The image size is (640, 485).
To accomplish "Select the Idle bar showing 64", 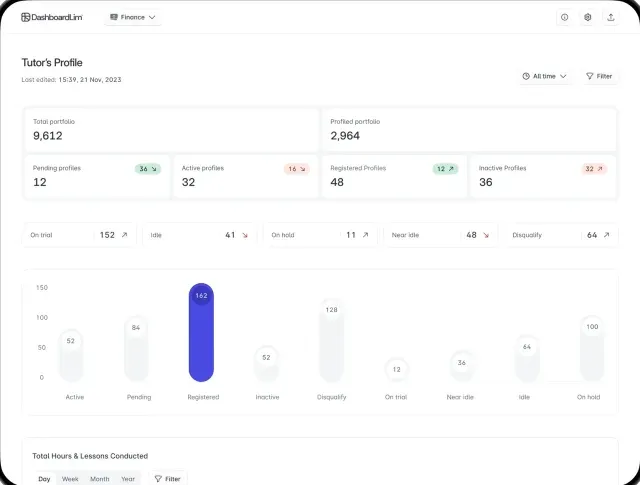I will pos(527,358).
